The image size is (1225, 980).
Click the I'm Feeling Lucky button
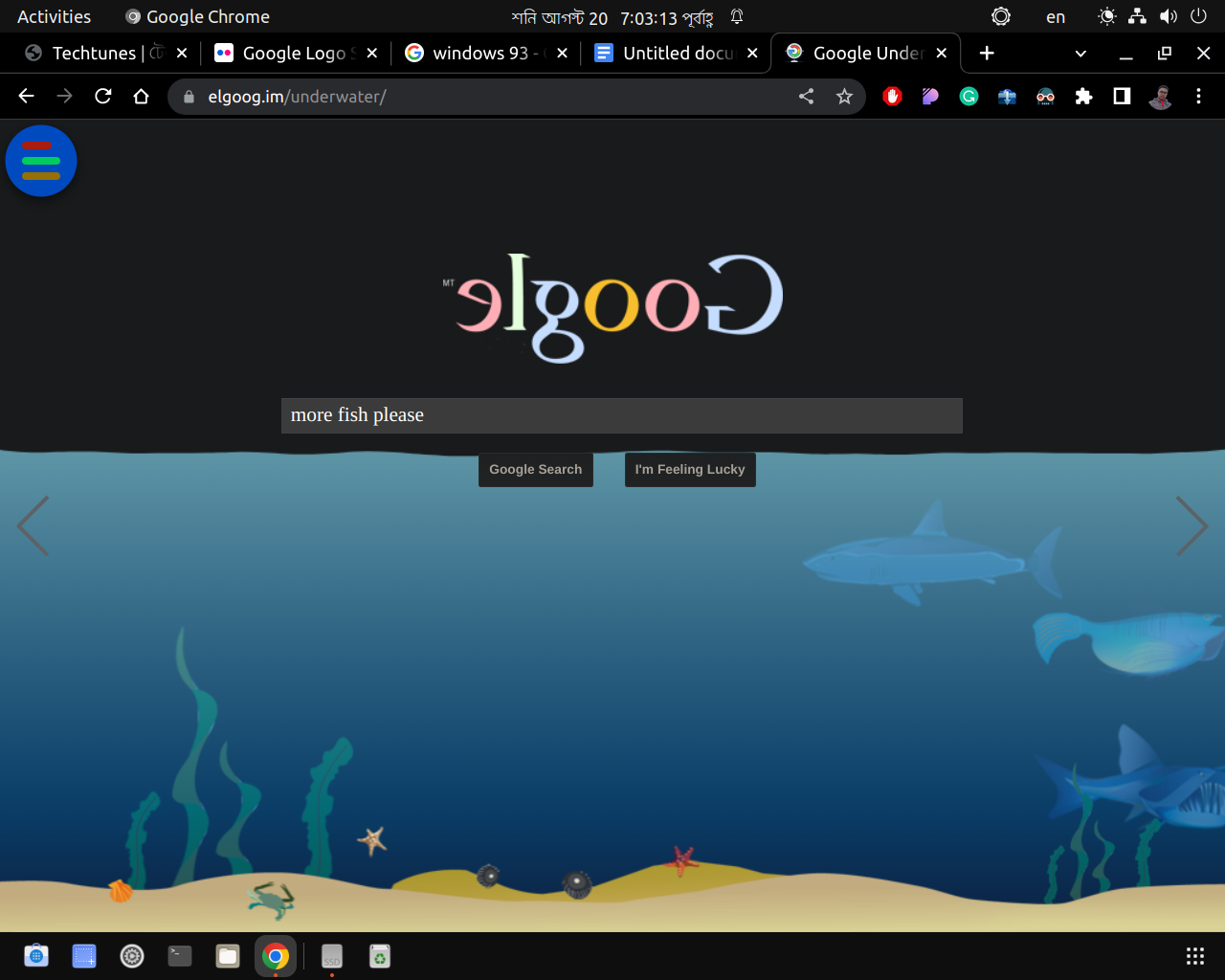coord(690,469)
